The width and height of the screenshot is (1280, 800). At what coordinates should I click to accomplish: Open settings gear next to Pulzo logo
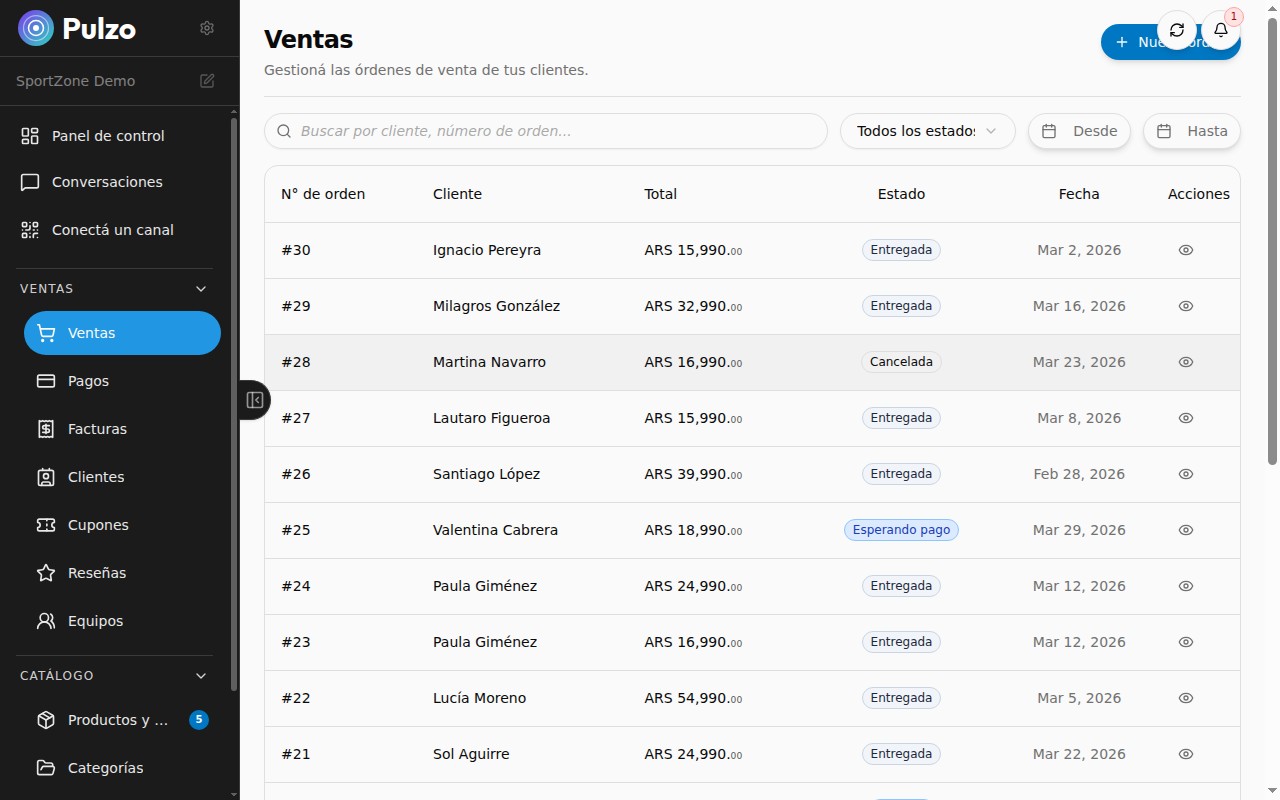tap(207, 28)
